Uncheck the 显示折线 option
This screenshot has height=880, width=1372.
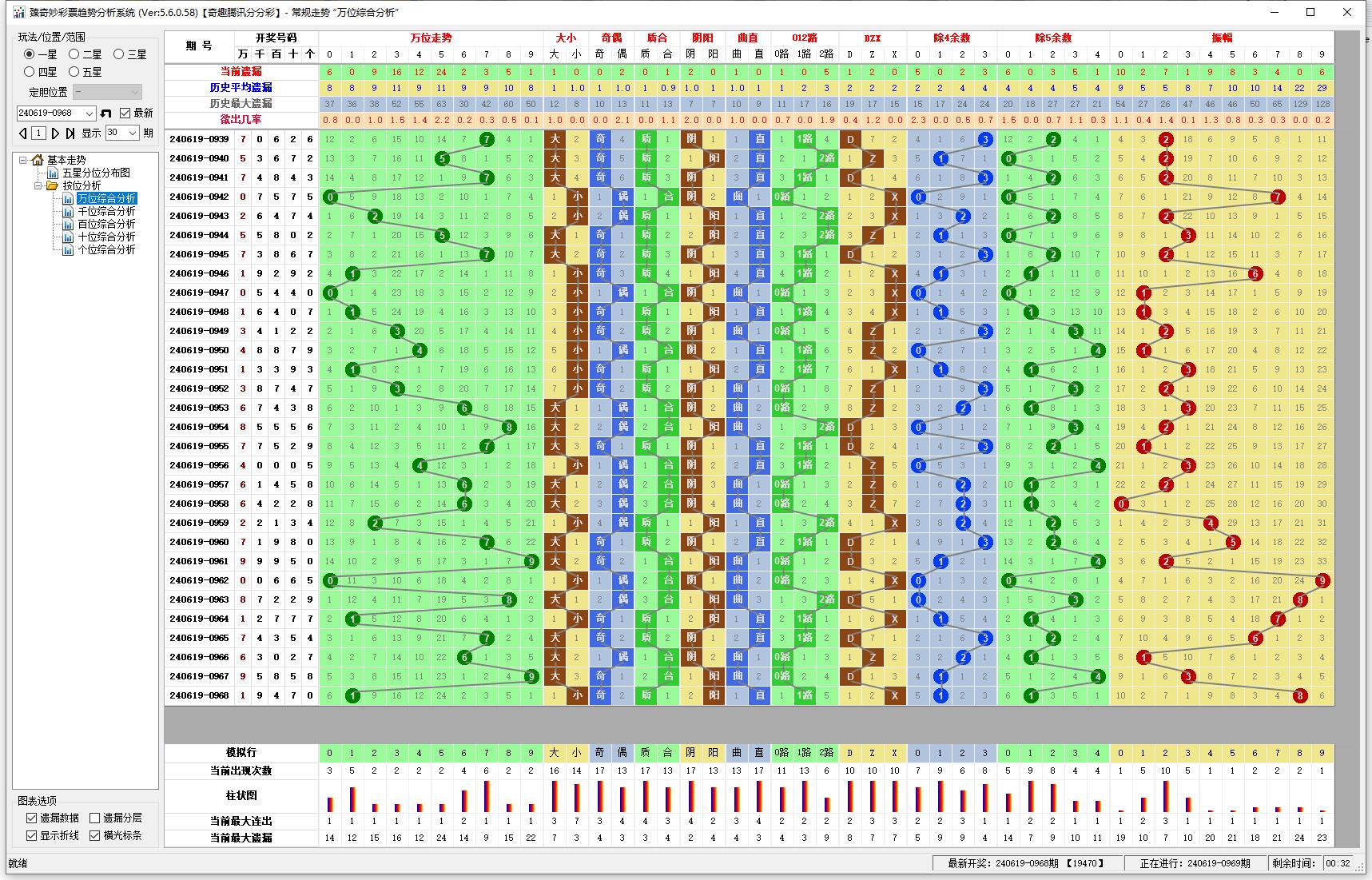tap(31, 835)
